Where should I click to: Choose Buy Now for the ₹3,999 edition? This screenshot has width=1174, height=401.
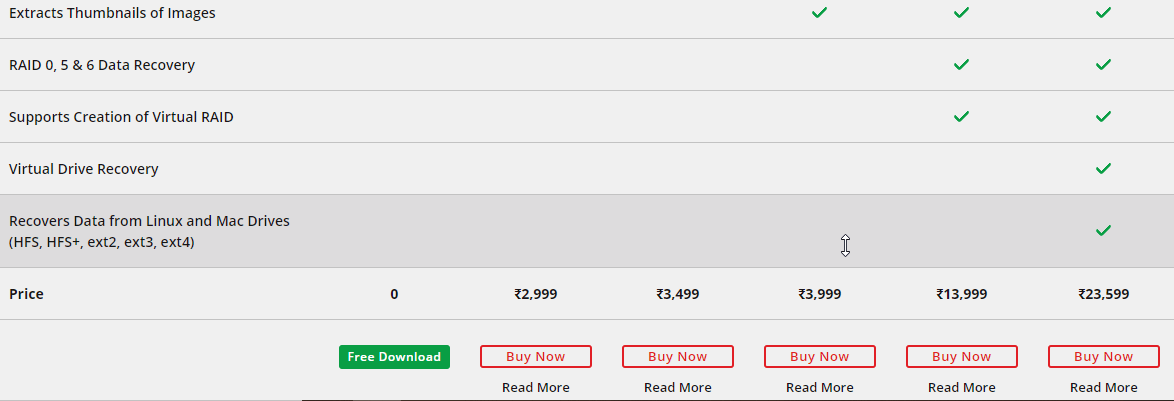pyautogui.click(x=820, y=356)
